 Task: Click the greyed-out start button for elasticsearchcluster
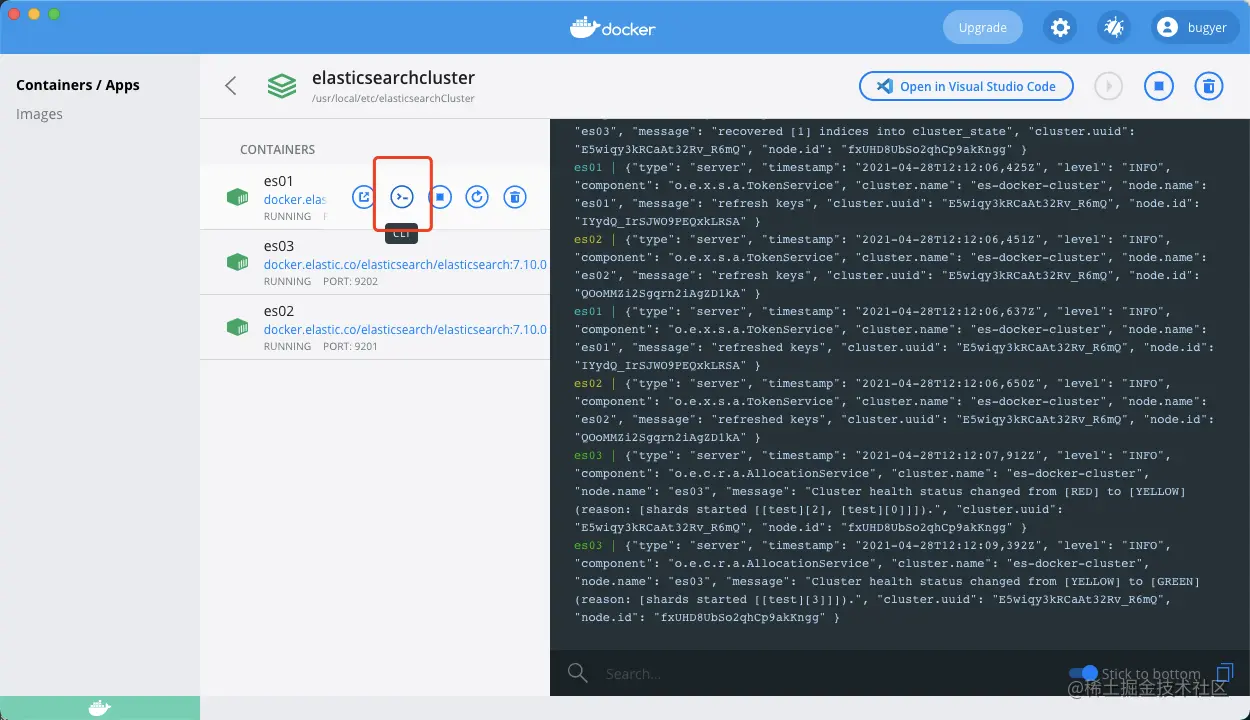(1108, 86)
